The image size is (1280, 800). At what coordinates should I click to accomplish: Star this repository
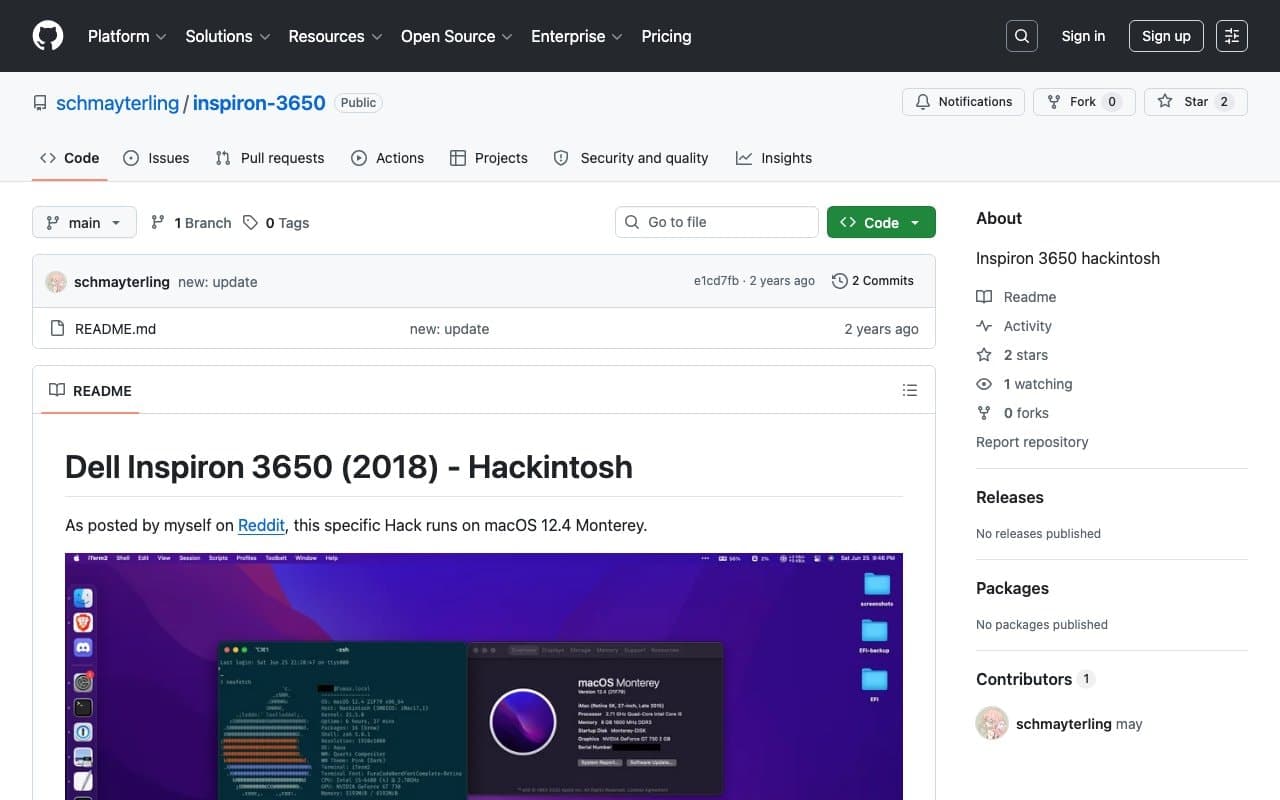point(1196,102)
